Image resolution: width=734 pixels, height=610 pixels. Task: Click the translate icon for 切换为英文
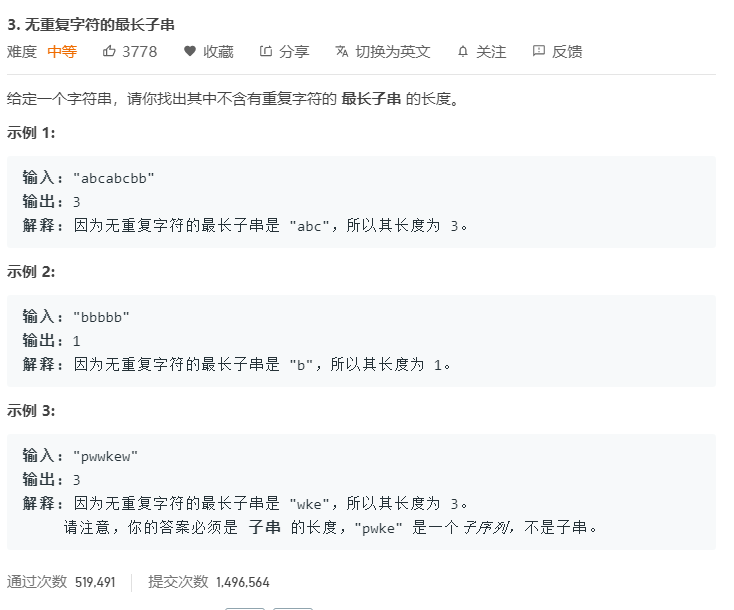click(342, 51)
